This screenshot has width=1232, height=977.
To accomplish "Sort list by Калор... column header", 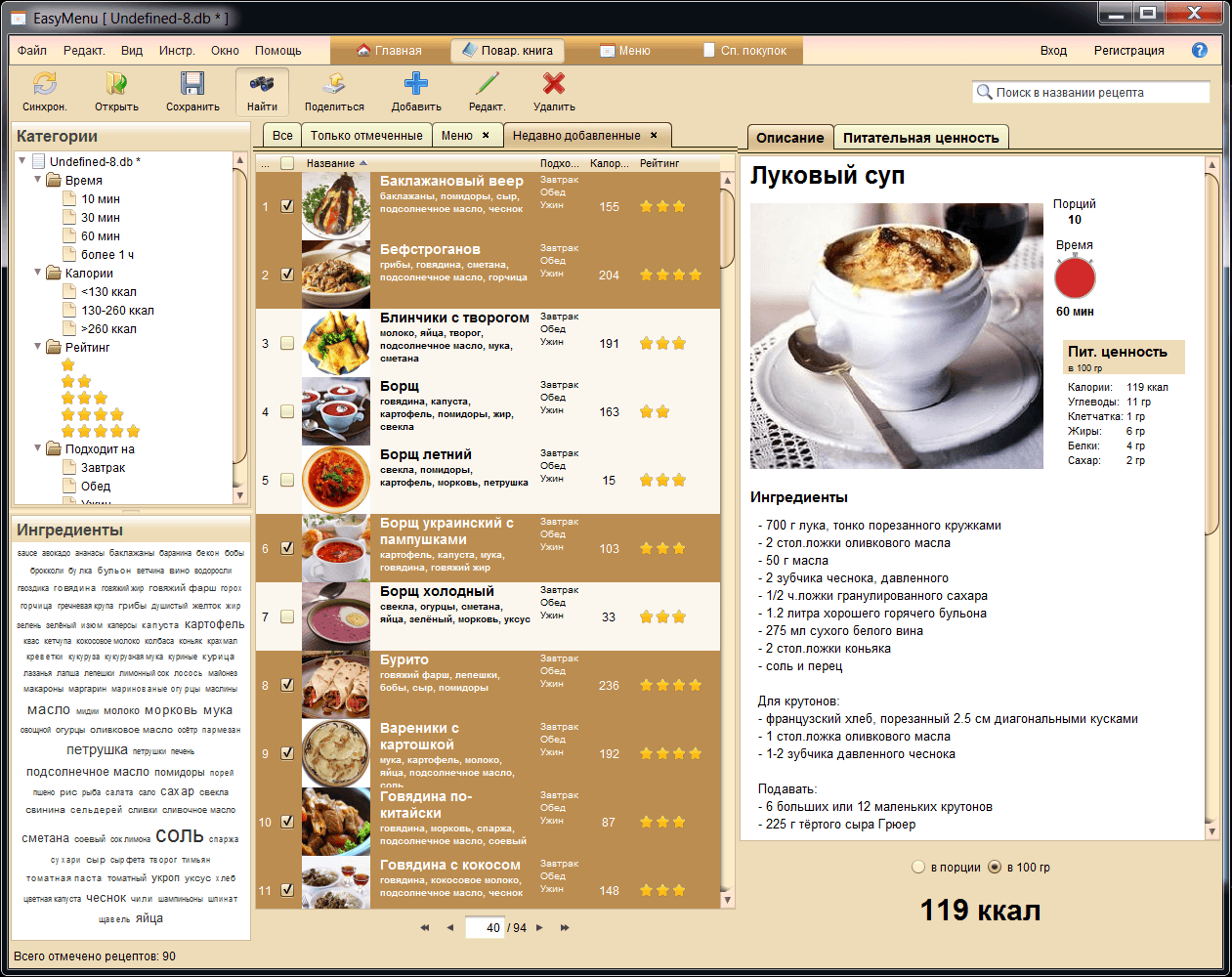I will (610, 163).
